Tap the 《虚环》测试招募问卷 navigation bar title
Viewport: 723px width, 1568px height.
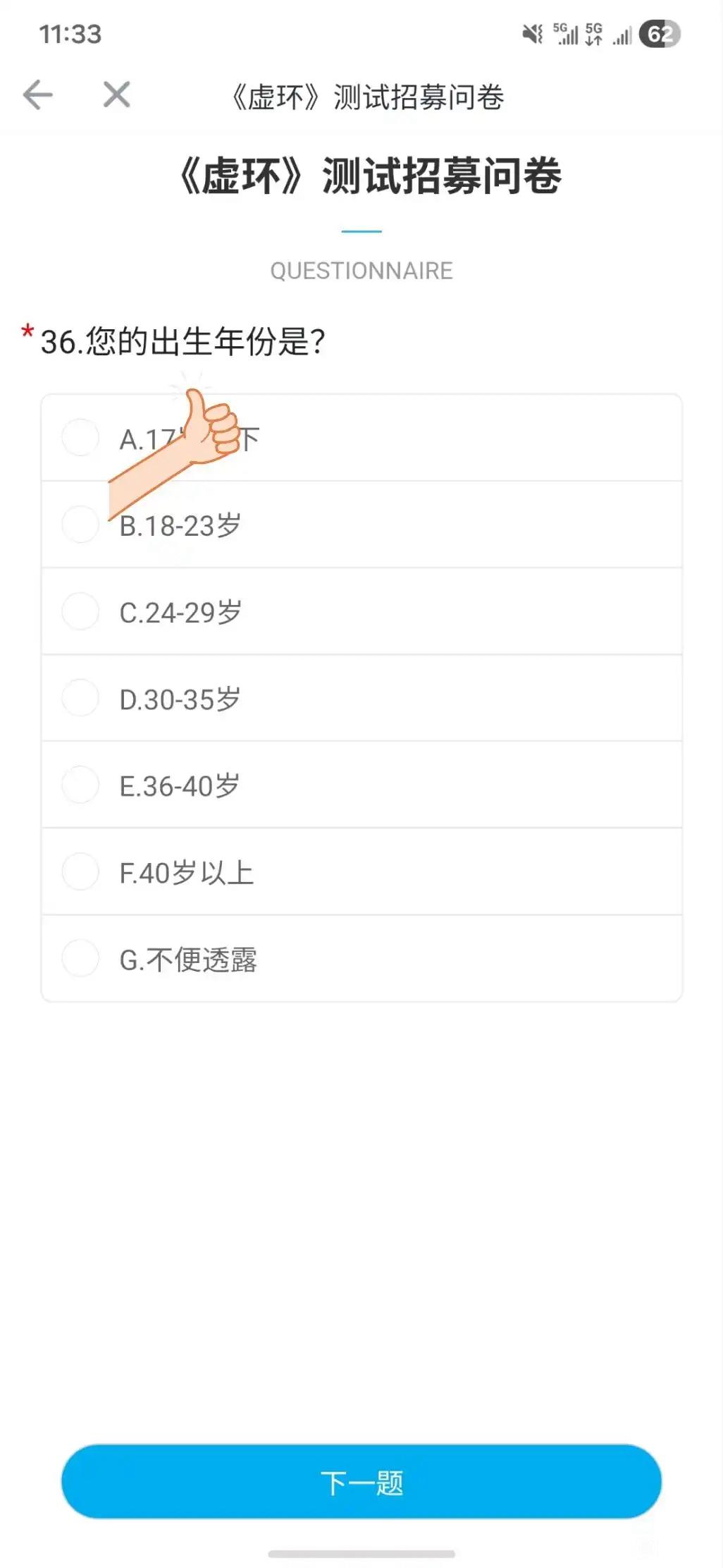(368, 97)
